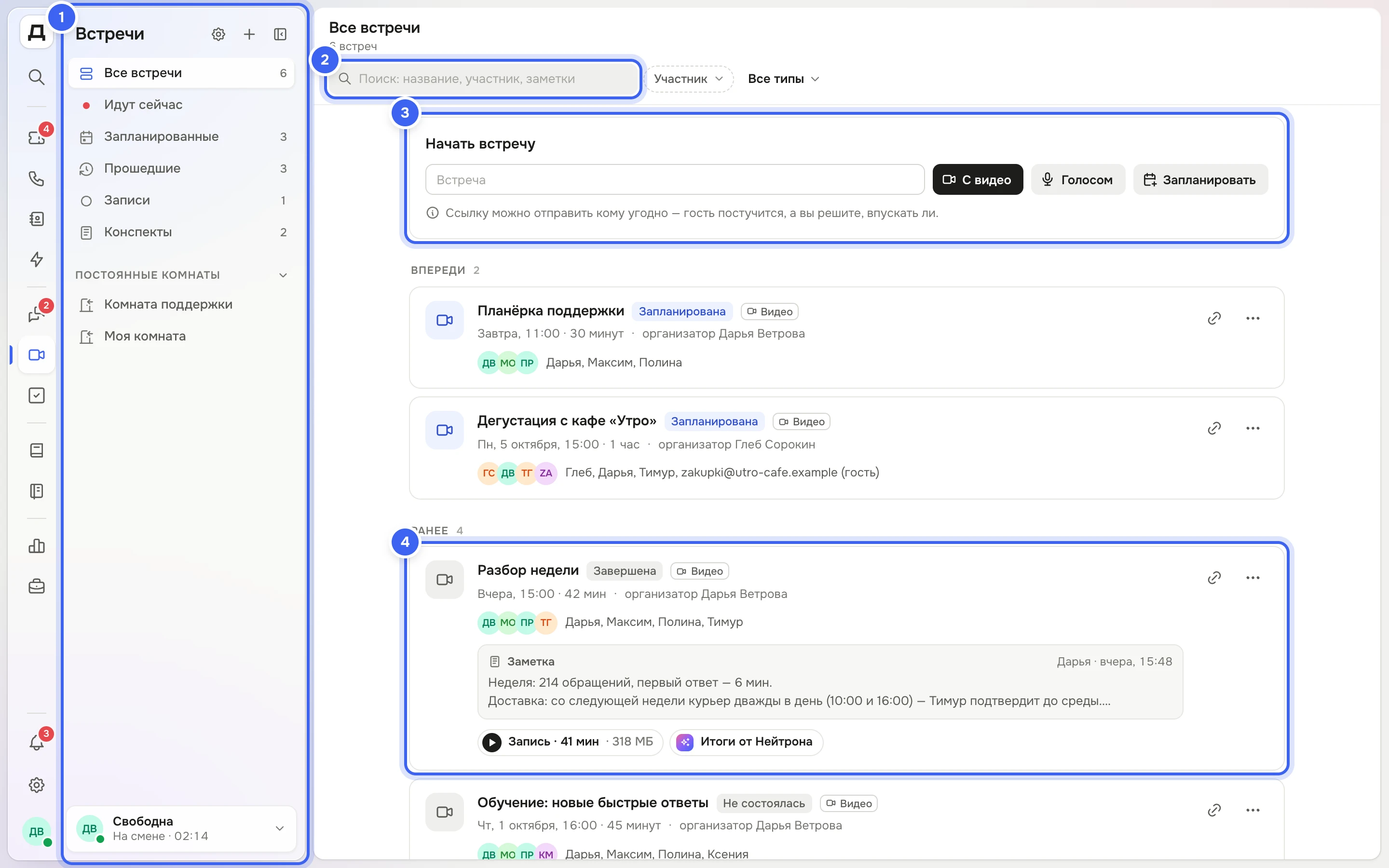This screenshot has width=1389, height=868.
Task: Open Конспекты list in sidebar
Action: [x=181, y=232]
